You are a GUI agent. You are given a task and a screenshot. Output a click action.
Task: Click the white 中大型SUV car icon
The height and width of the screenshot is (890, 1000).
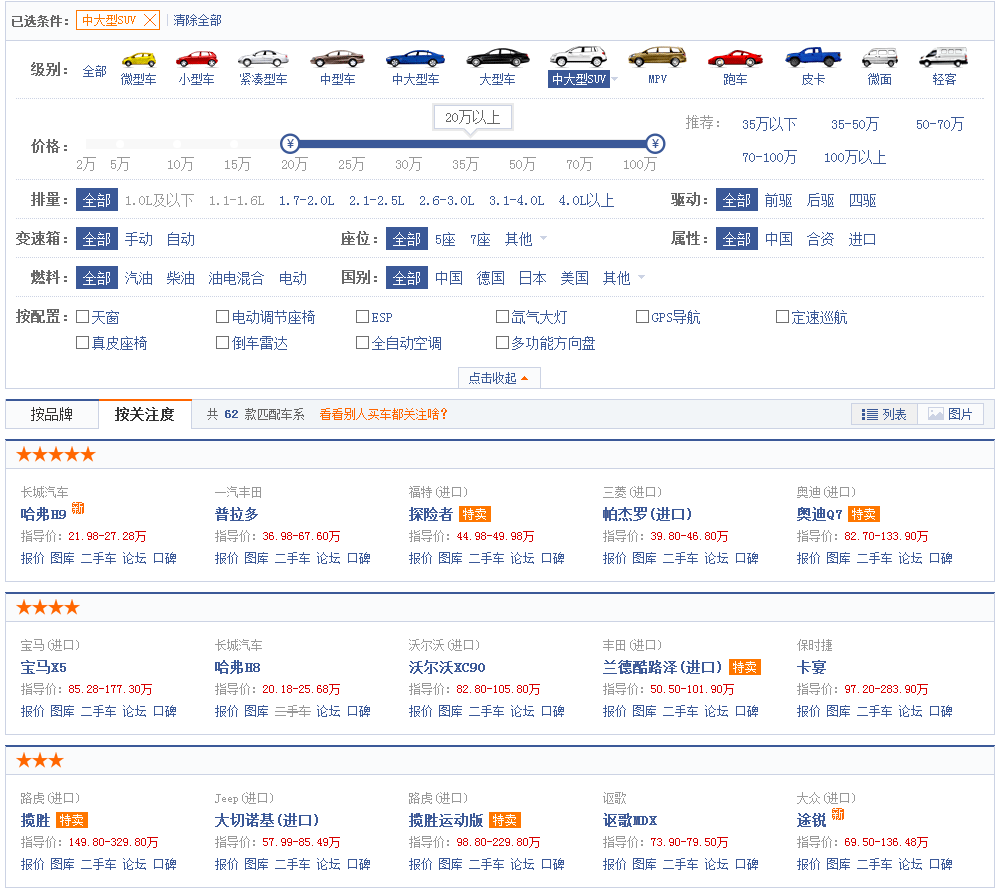[579, 57]
